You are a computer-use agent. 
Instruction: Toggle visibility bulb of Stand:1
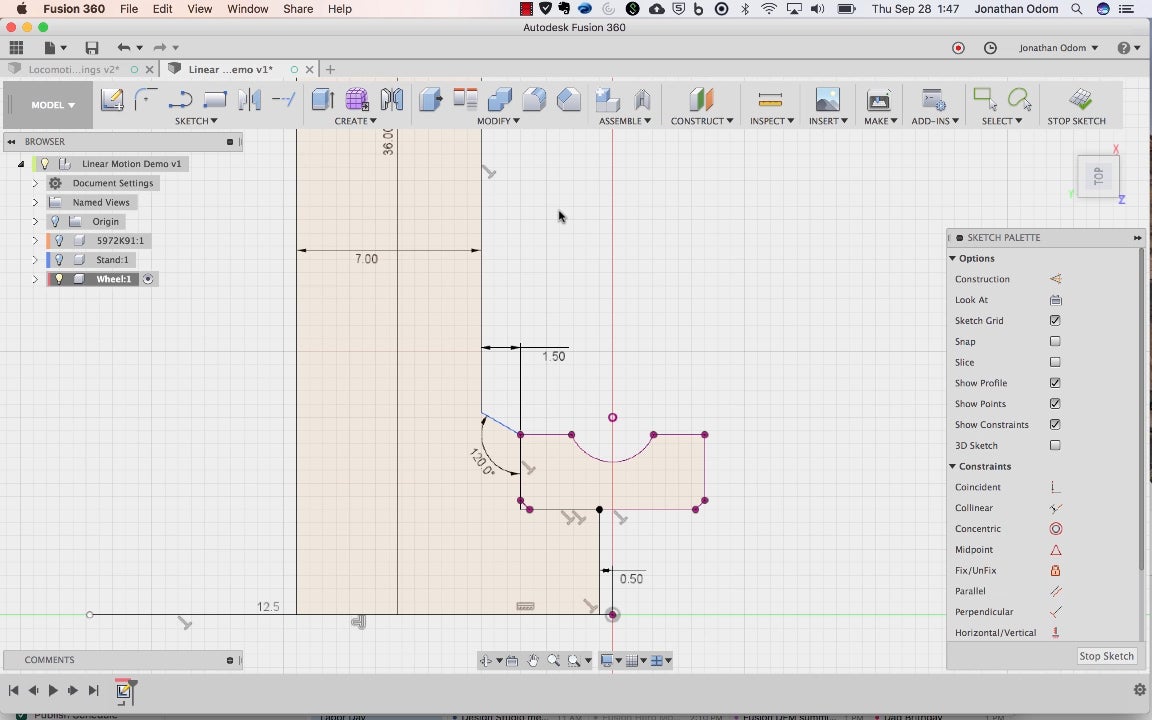pos(59,260)
